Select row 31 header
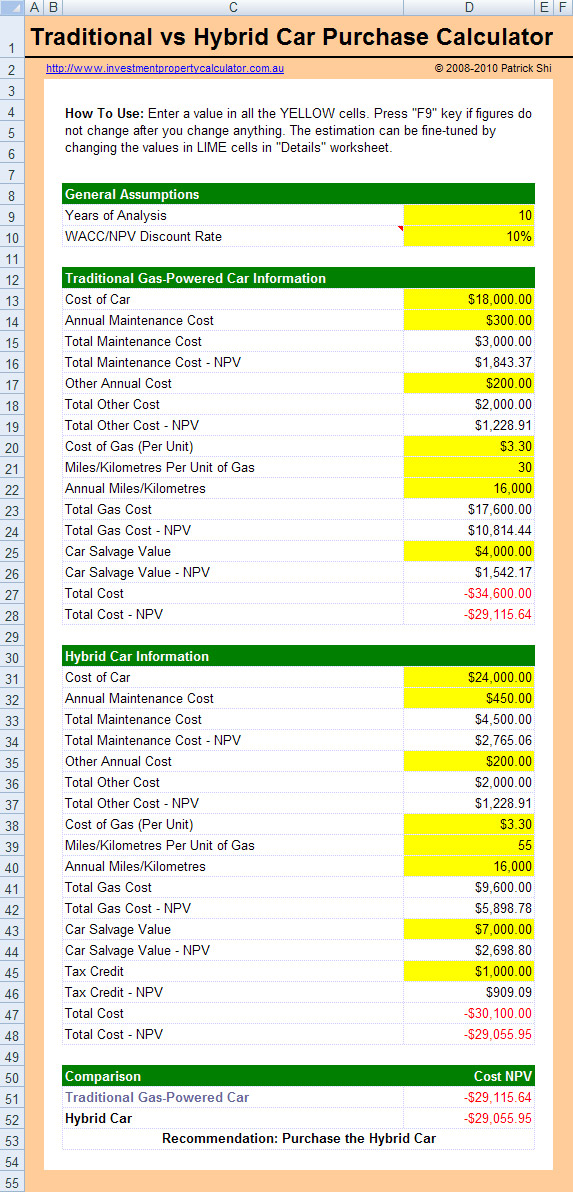This screenshot has width=573, height=1192. (x=12, y=677)
